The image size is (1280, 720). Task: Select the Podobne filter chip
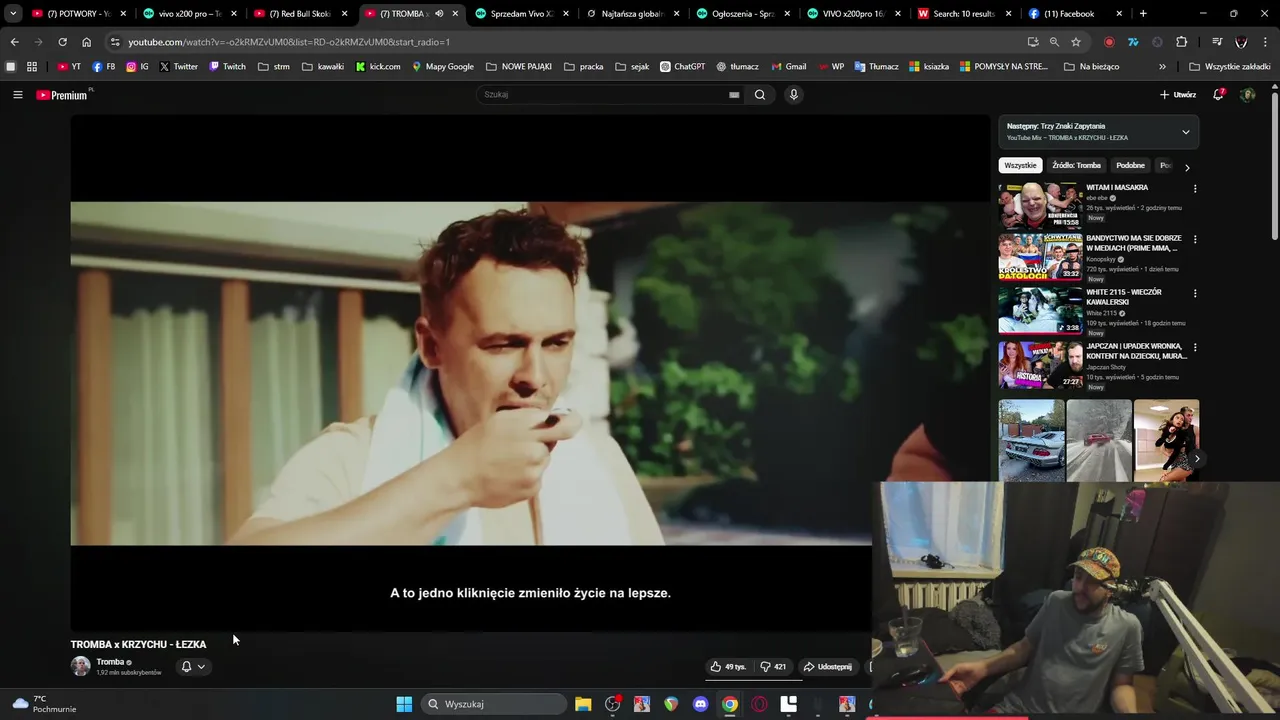(1130, 166)
